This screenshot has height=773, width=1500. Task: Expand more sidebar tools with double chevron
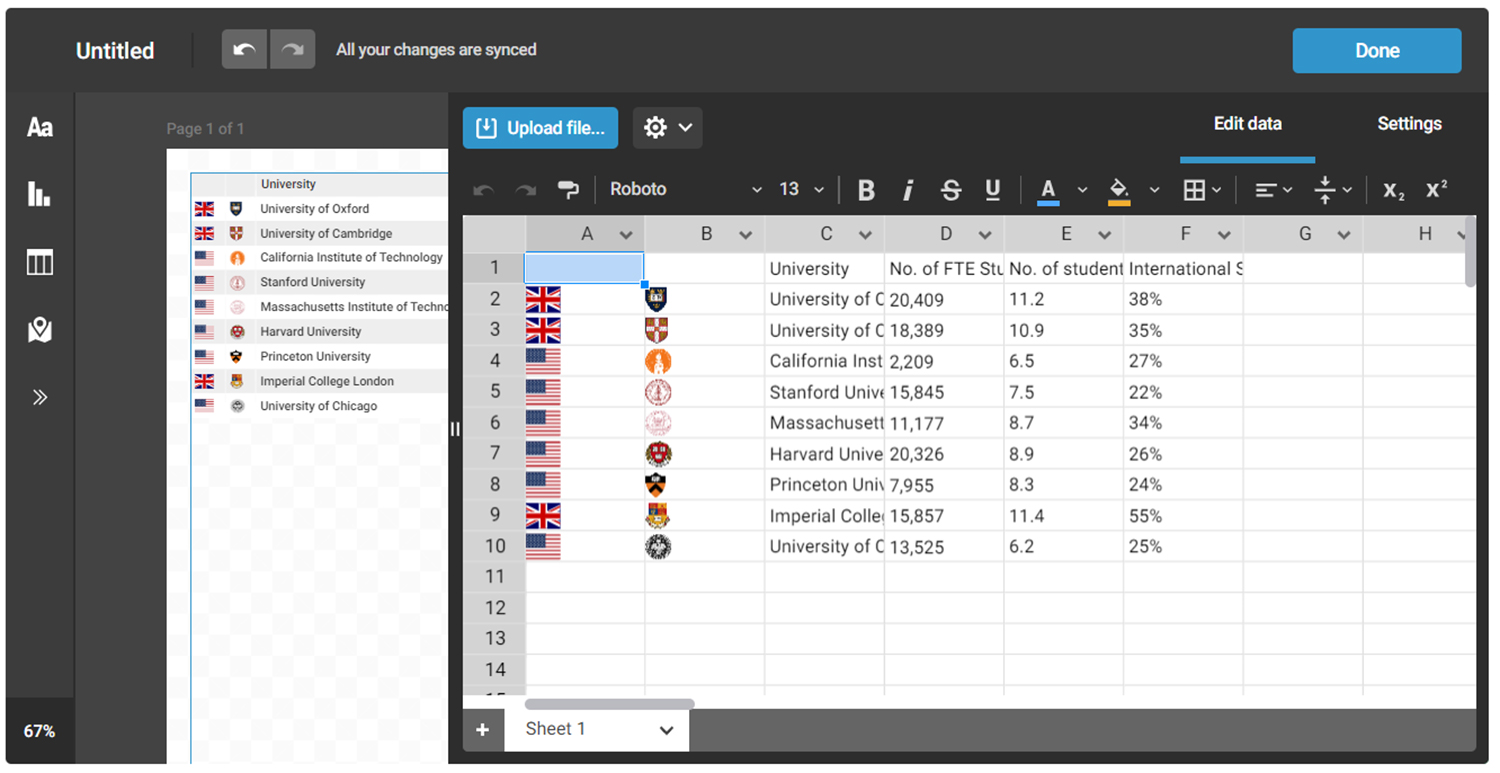pos(40,397)
